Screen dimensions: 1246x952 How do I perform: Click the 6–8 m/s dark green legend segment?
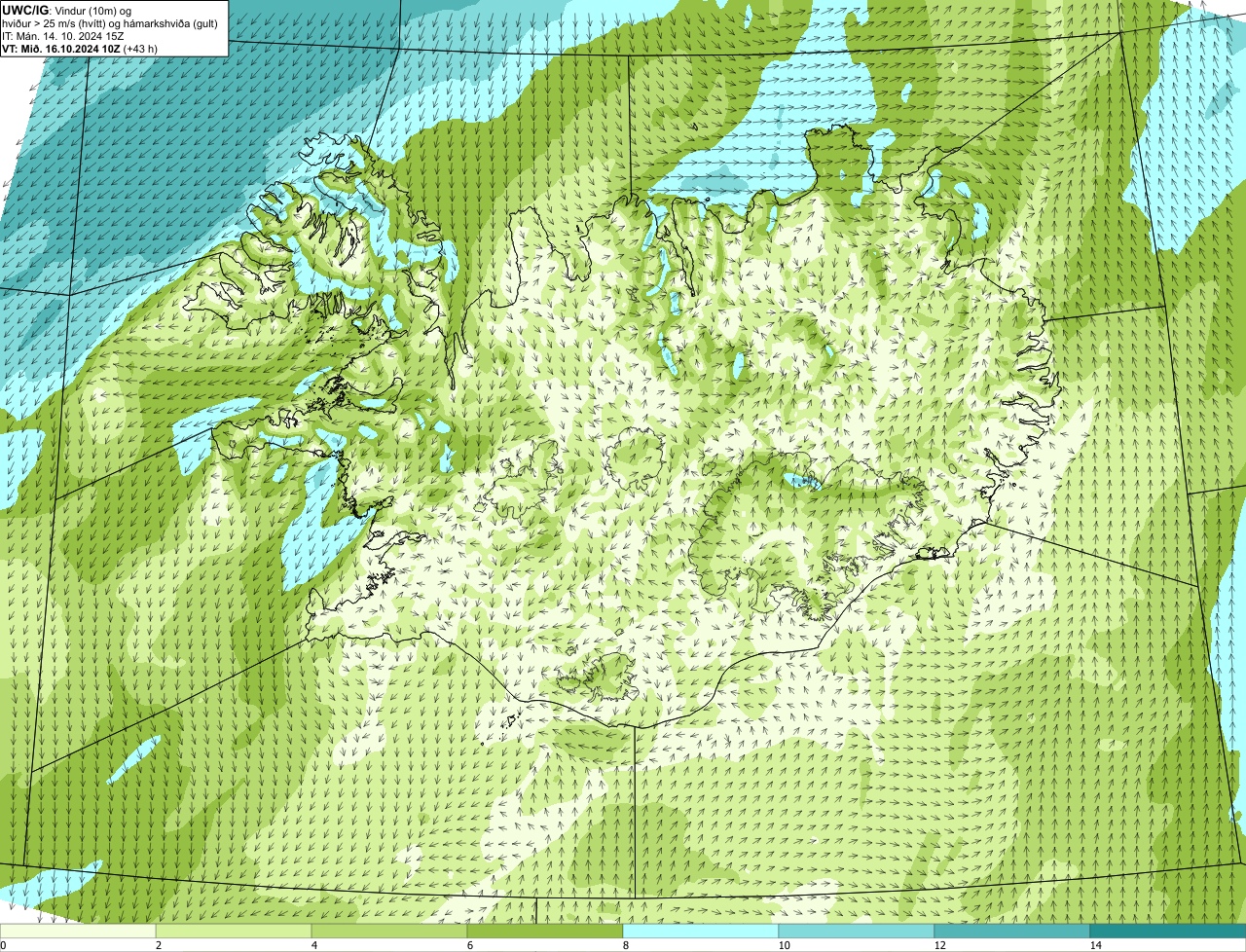pos(545,931)
